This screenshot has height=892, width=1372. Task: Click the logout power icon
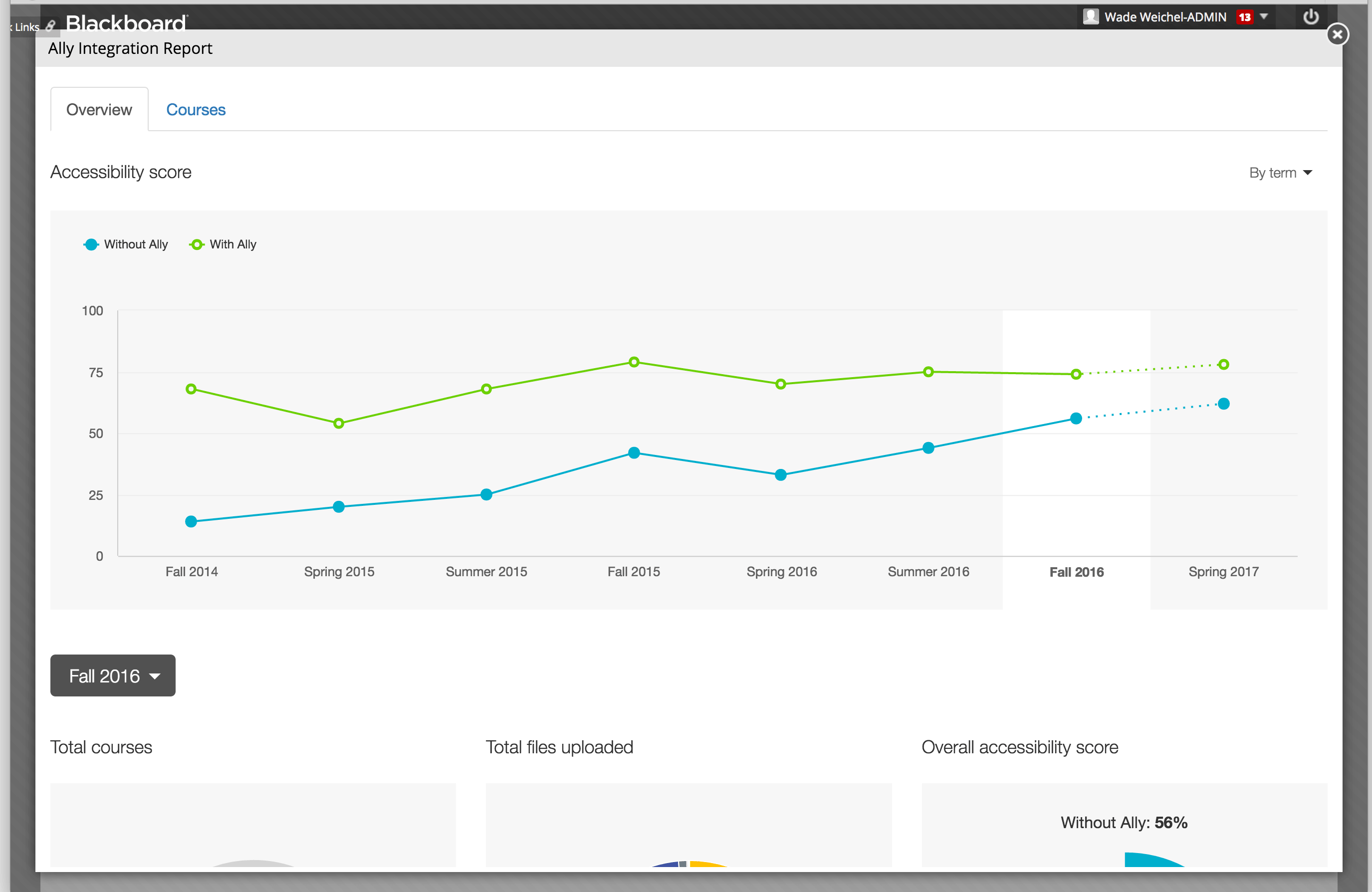coord(1311,17)
